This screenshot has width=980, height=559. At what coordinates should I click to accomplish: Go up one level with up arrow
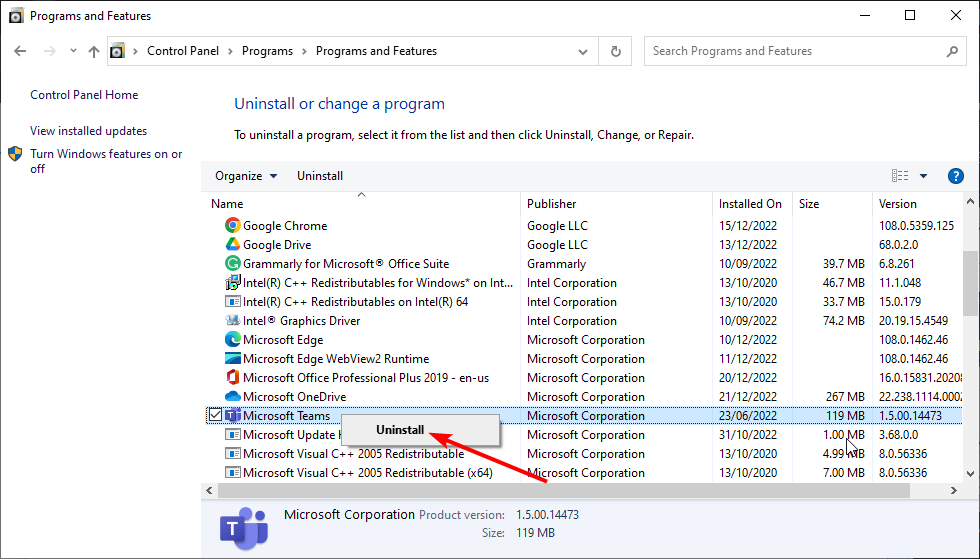(x=94, y=51)
